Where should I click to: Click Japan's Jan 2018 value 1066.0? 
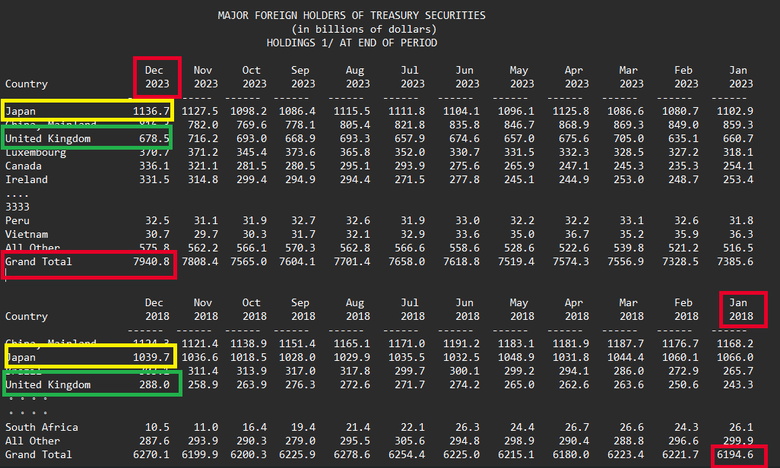point(735,357)
